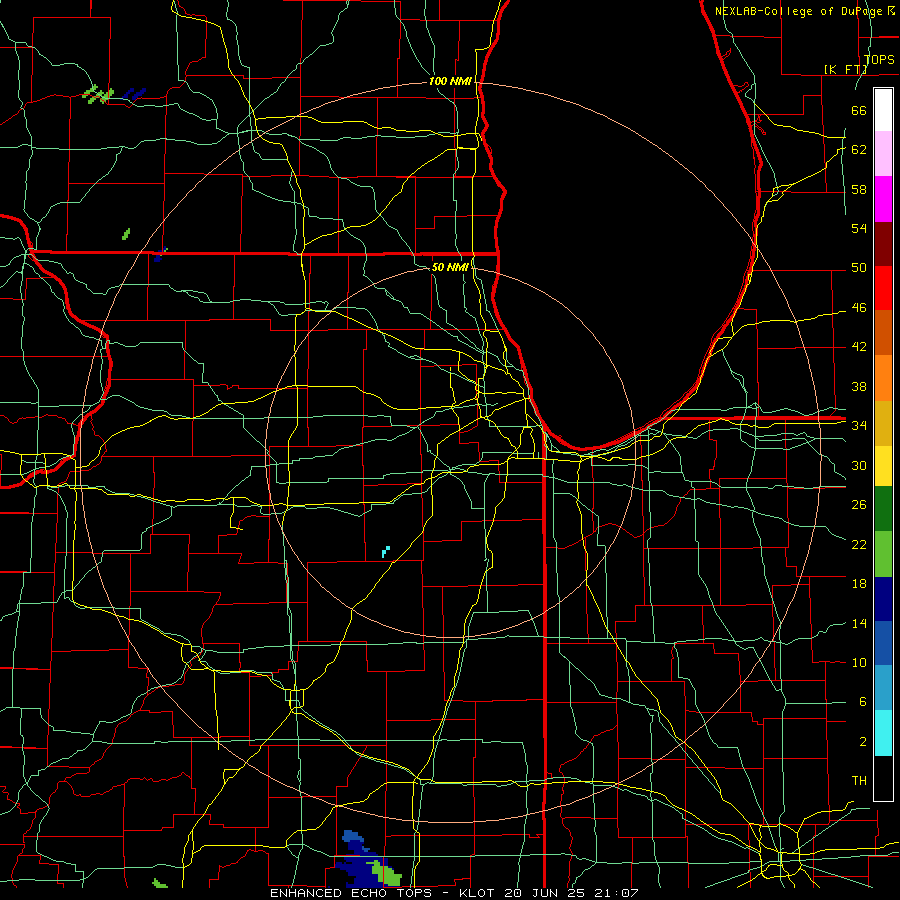Click the legend value 22

pos(859,545)
